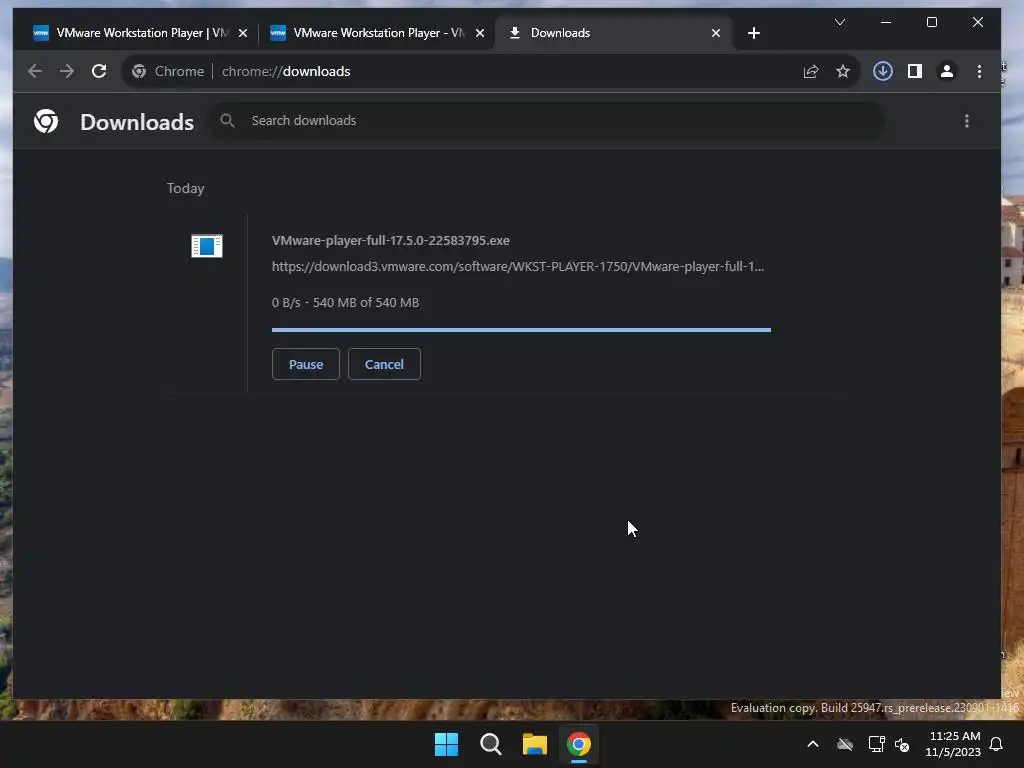Close the first VMware Workstation Player tab
The width and height of the screenshot is (1024, 768).
(x=243, y=33)
